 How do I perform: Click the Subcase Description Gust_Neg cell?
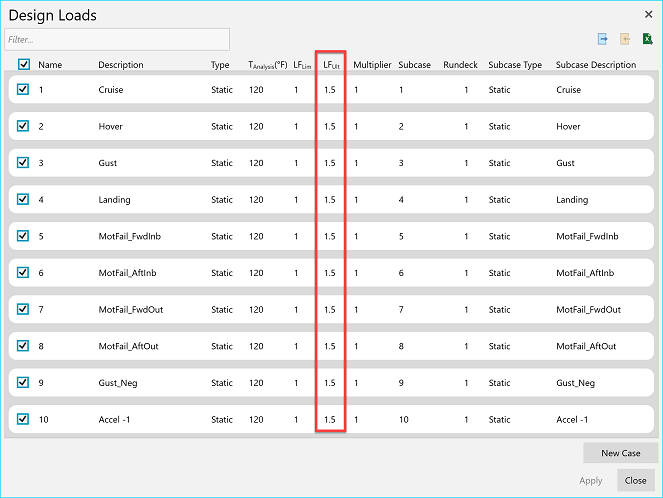[x=575, y=383]
